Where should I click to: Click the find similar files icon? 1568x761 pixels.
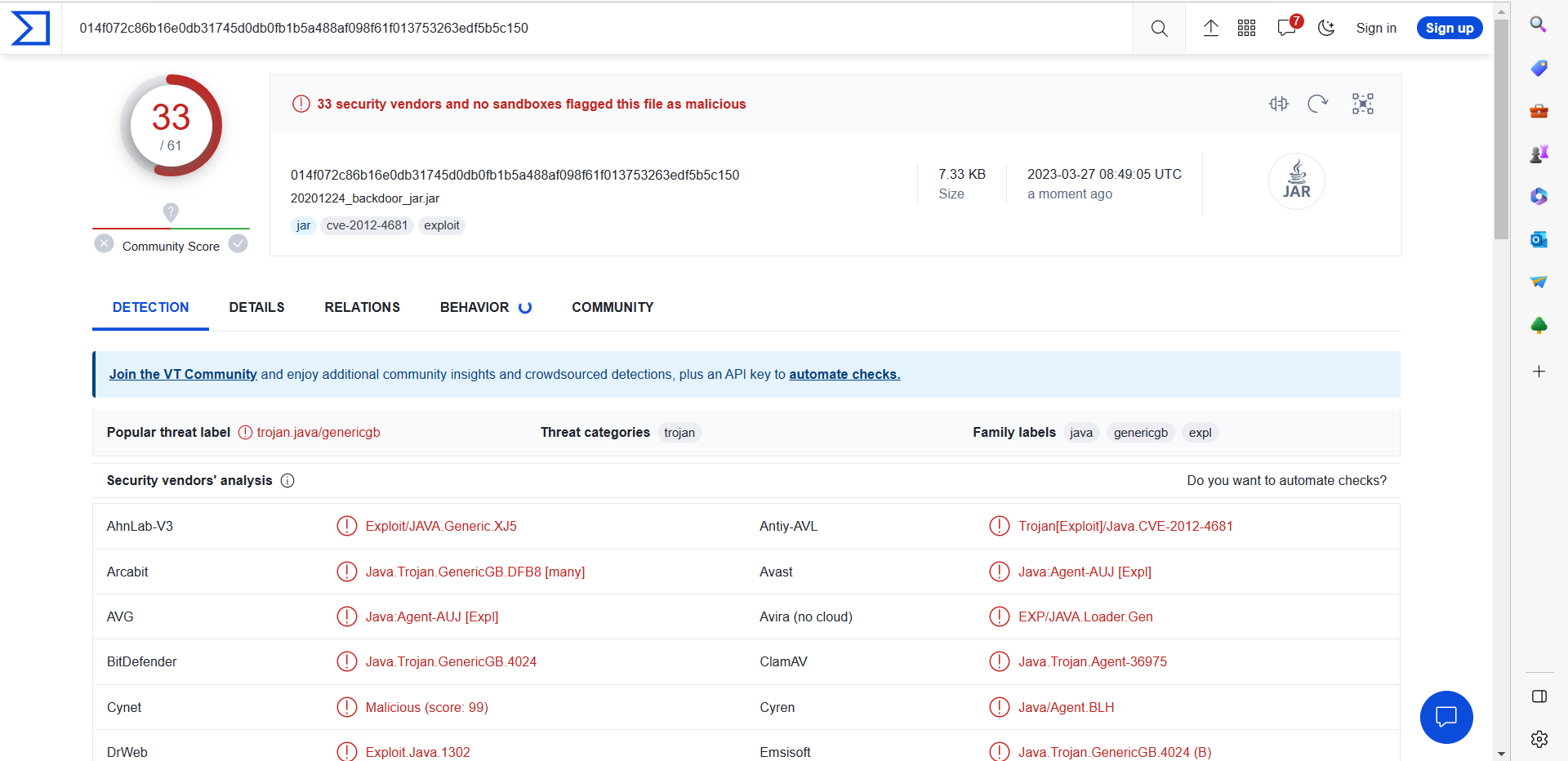1279,104
